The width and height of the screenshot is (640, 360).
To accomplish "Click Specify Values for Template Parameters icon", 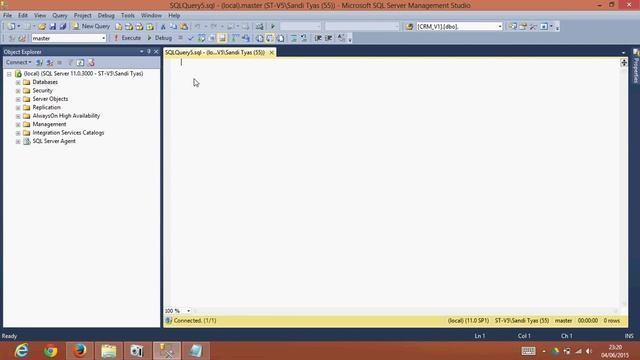I will point(341,38).
